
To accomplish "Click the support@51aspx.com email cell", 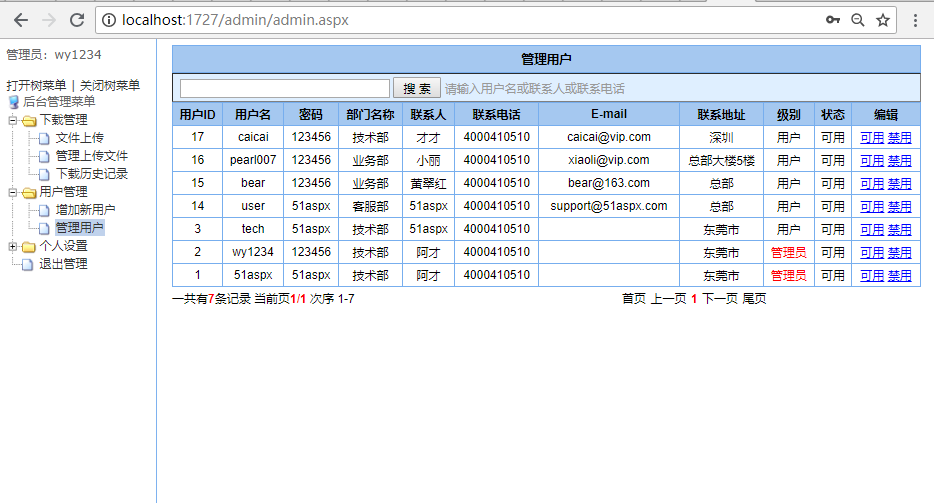I will click(609, 206).
